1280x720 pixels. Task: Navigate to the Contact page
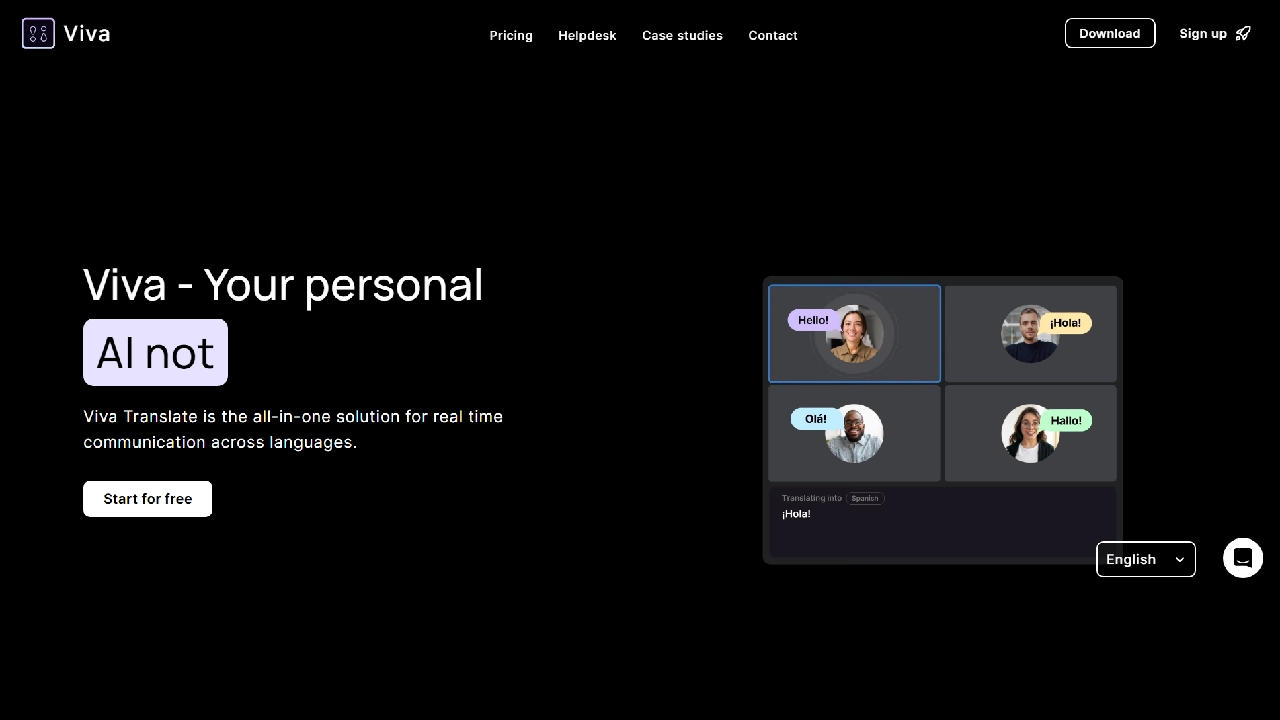pos(773,35)
